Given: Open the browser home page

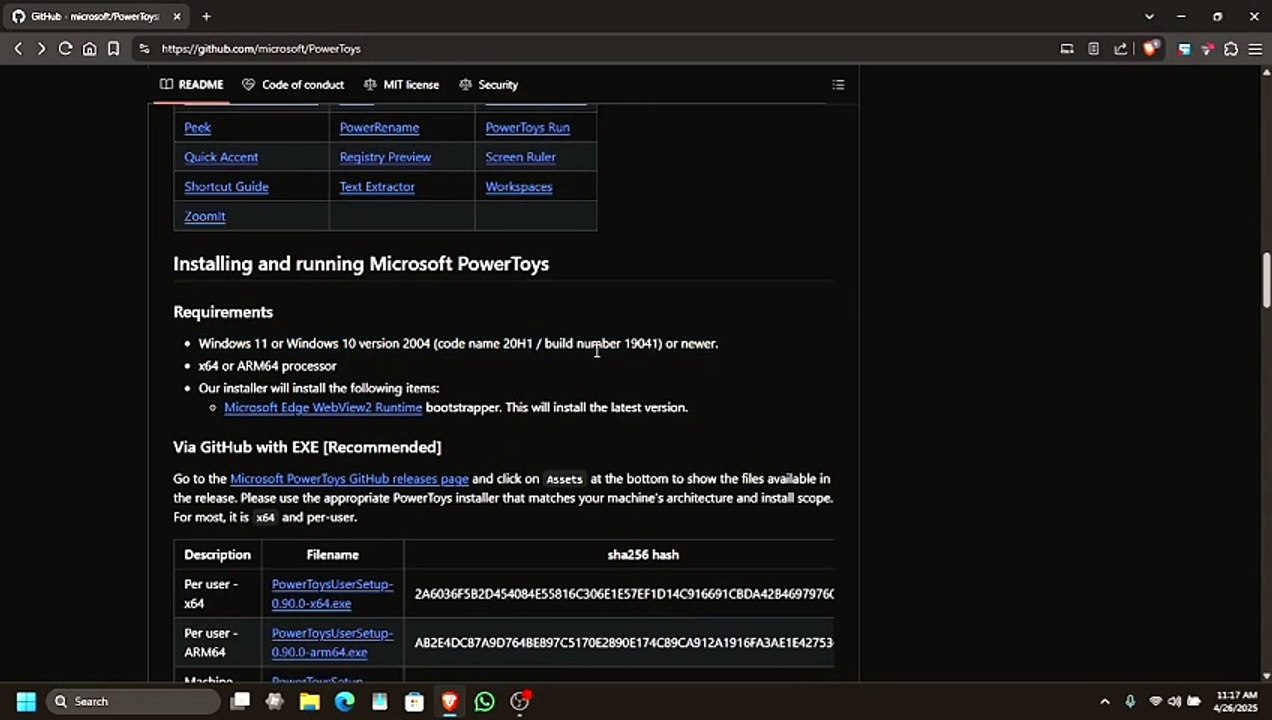Looking at the screenshot, I should click(x=89, y=48).
